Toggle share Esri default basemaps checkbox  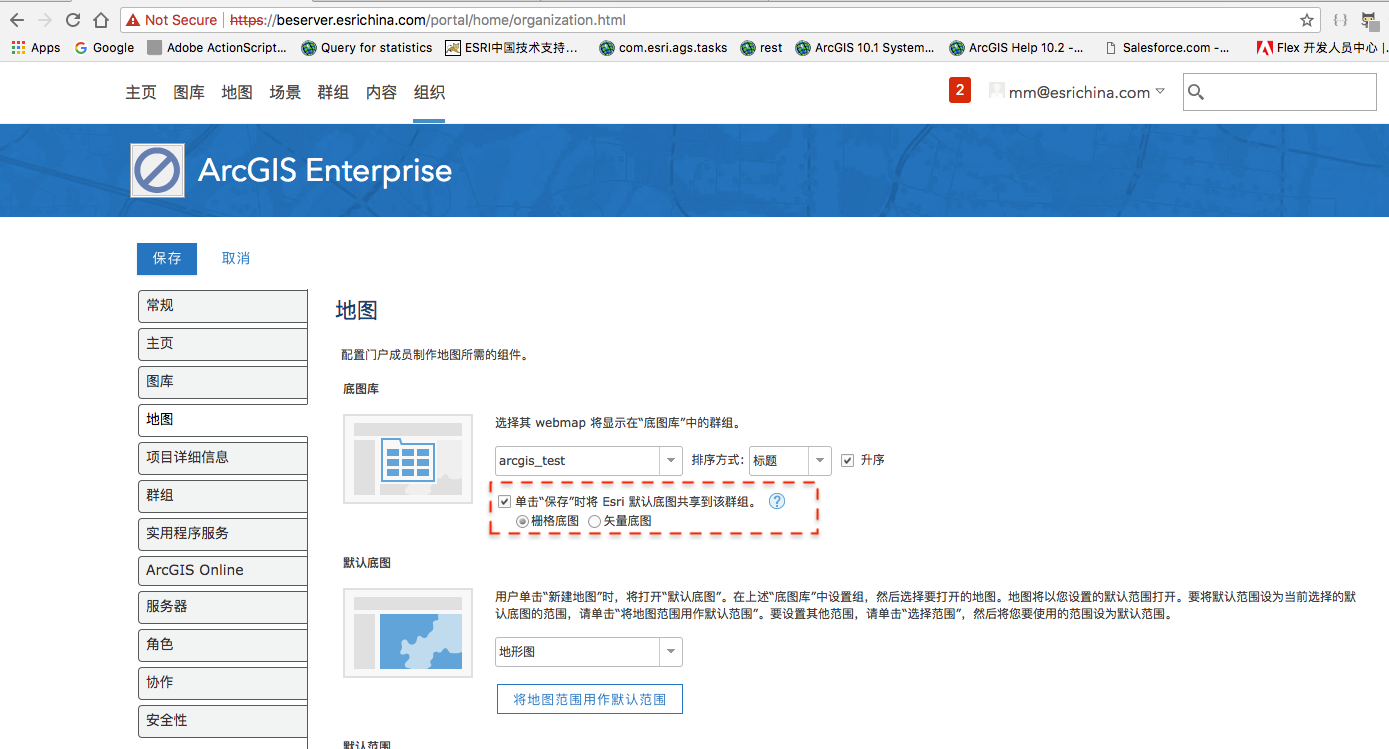tap(505, 502)
